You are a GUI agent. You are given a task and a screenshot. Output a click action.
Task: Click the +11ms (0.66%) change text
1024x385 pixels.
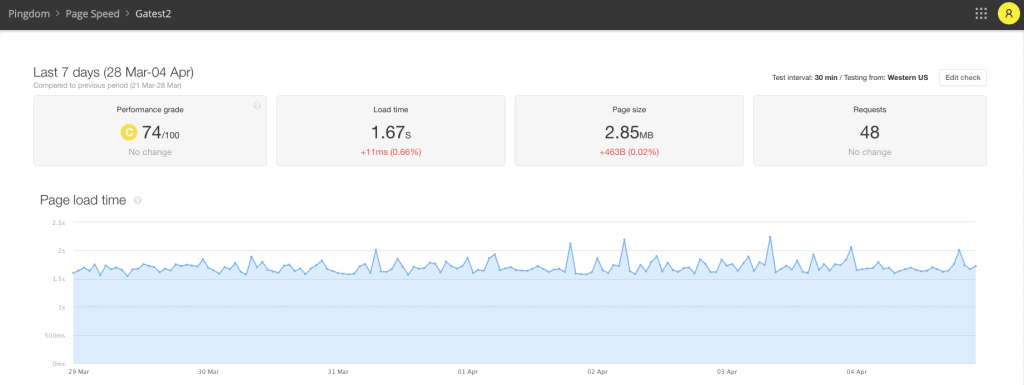pyautogui.click(x=391, y=152)
